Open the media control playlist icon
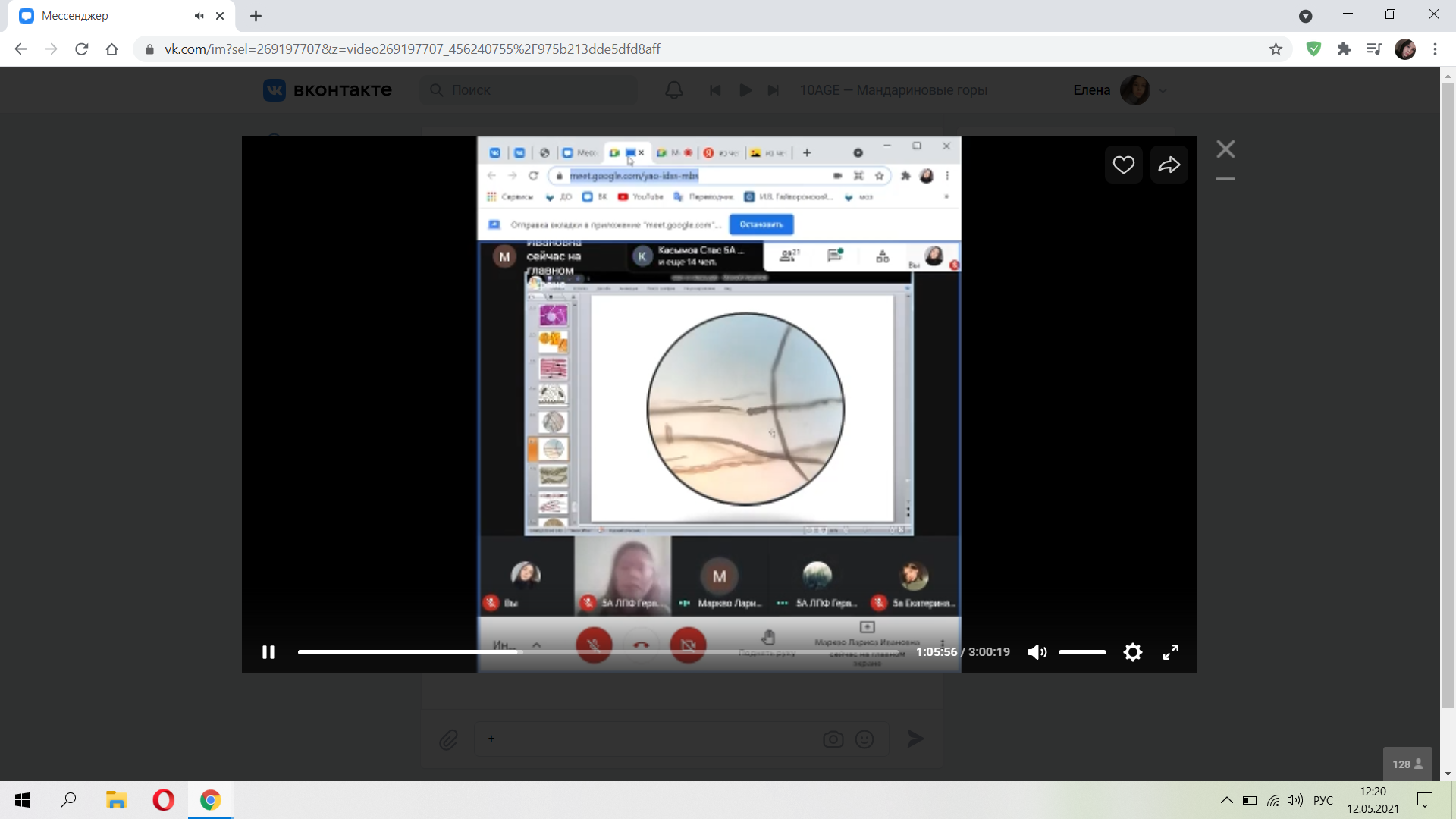This screenshot has width=1456, height=819. [1374, 49]
